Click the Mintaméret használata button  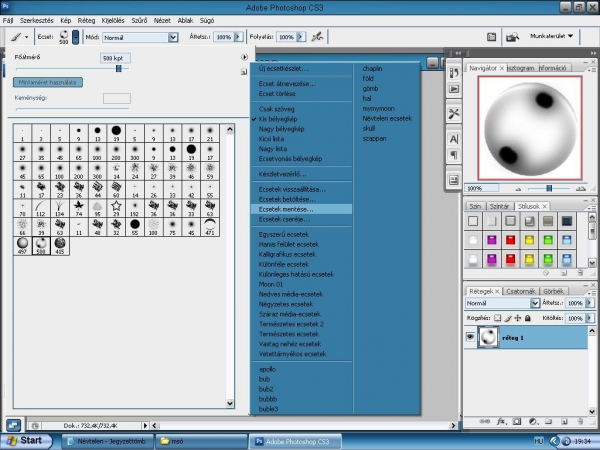click(x=48, y=82)
